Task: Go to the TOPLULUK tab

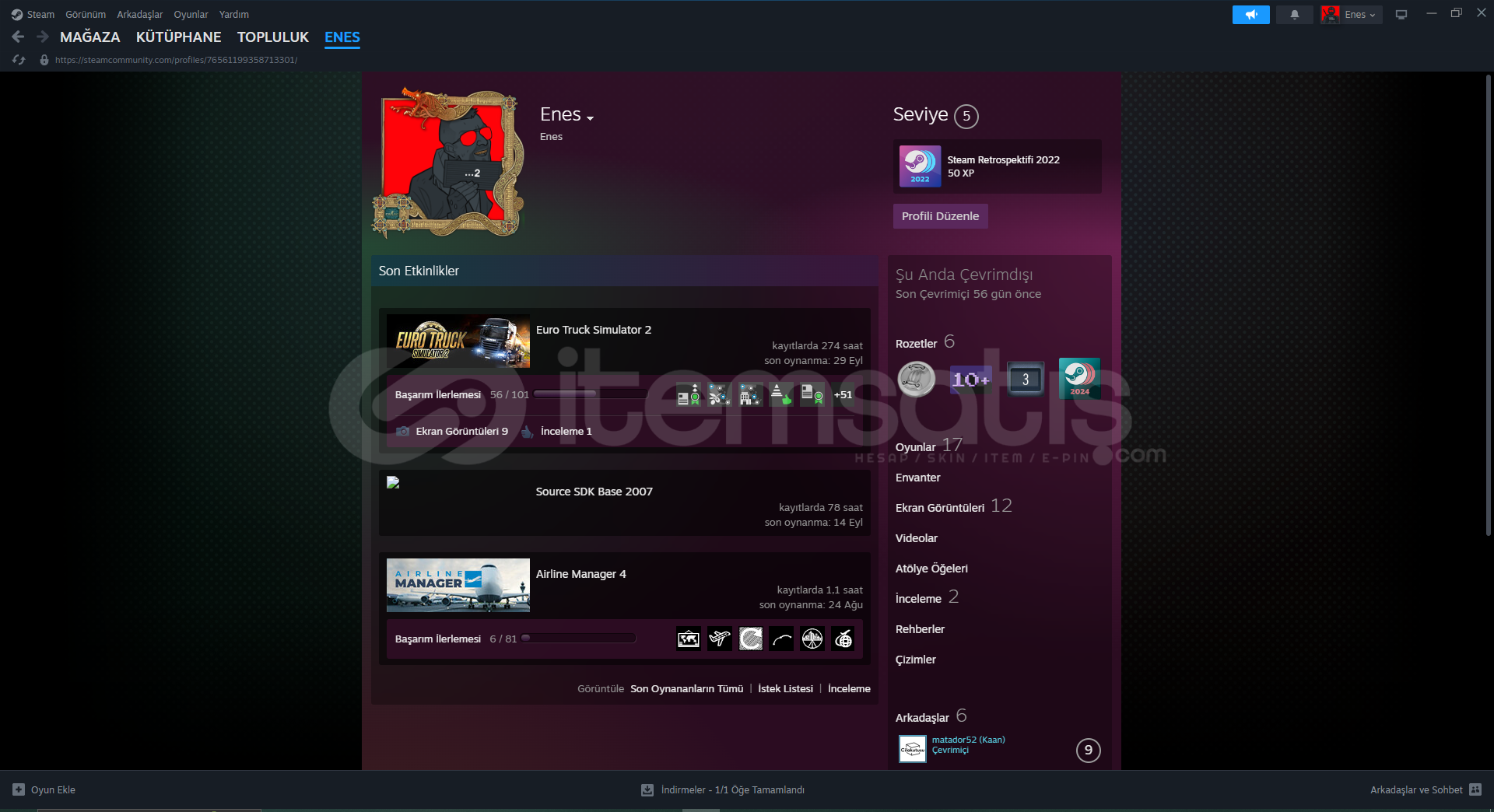Action: (x=273, y=37)
